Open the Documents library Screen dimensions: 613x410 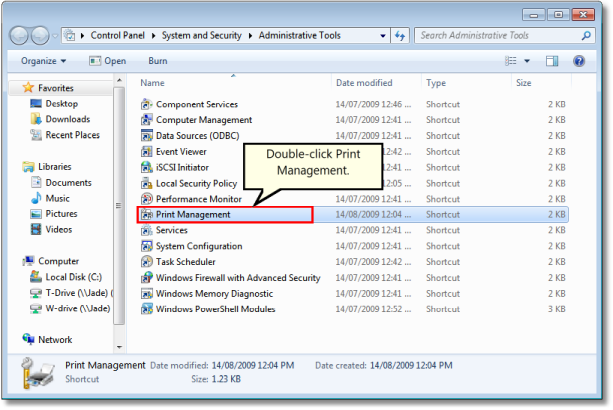coord(61,183)
